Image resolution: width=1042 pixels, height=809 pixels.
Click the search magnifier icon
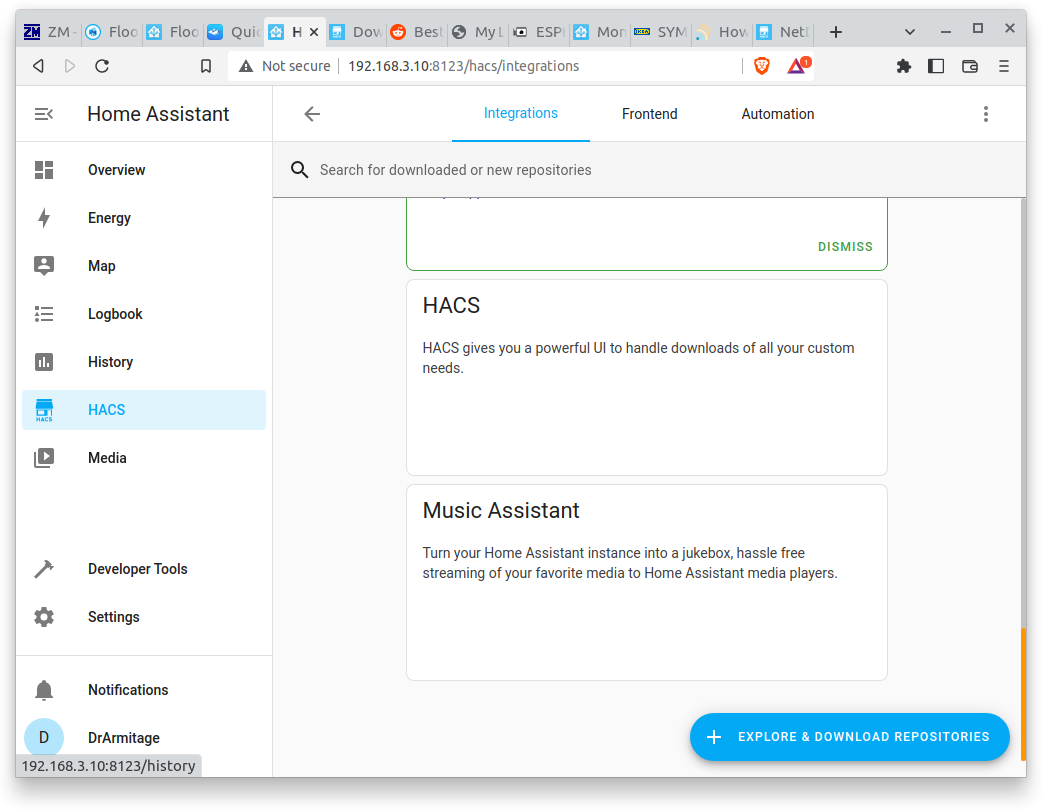(x=299, y=170)
